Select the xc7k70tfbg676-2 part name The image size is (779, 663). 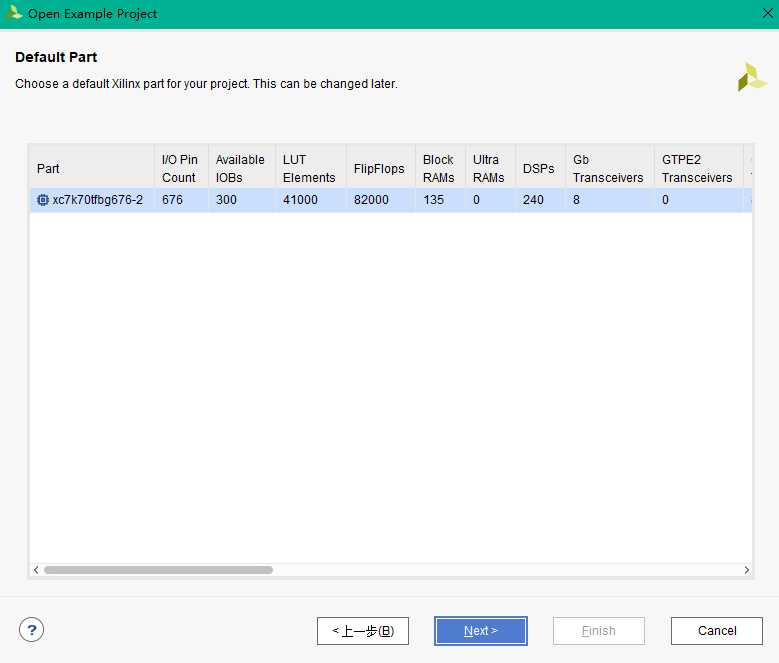97,200
